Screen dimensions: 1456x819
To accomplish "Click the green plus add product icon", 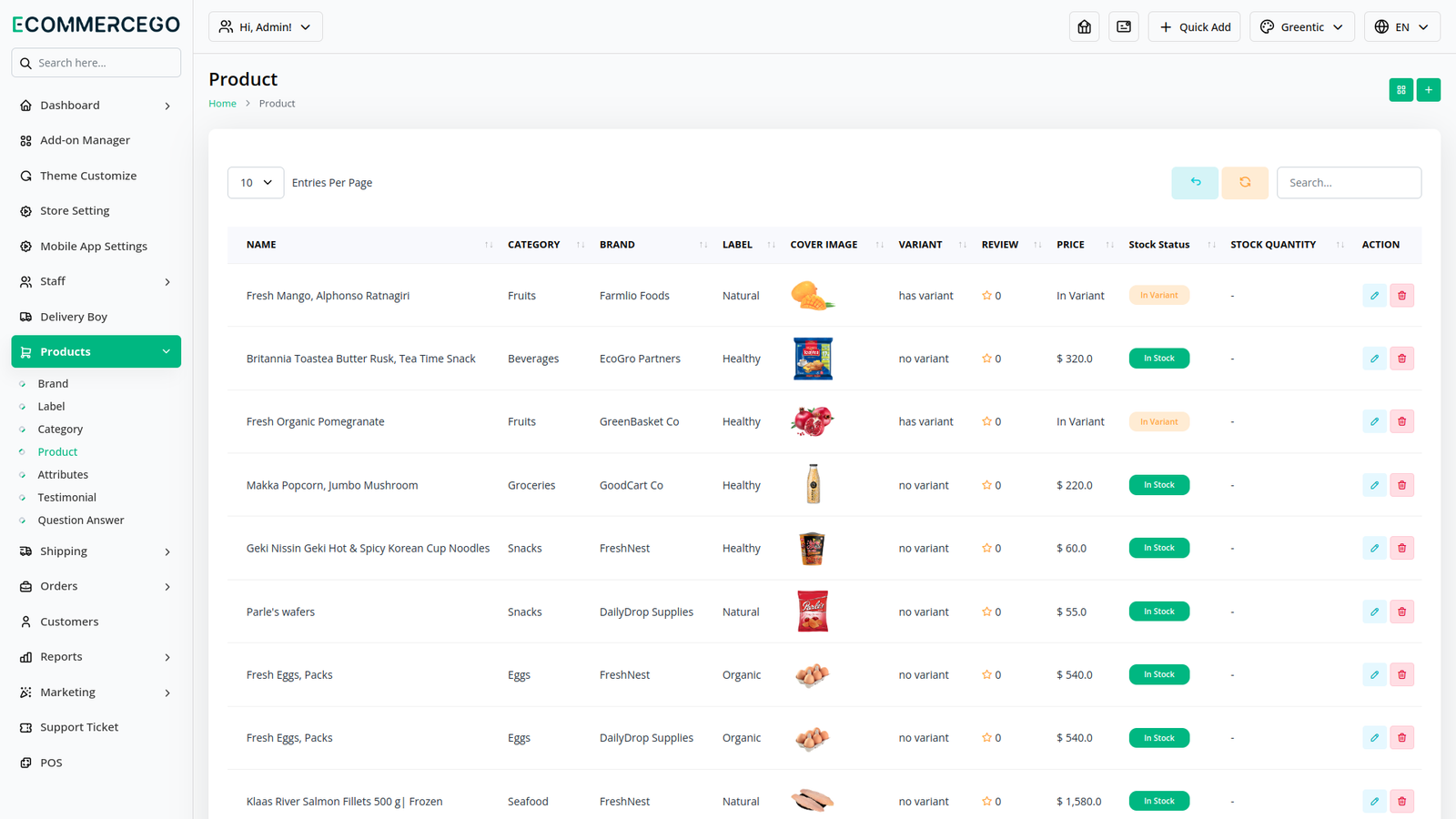I will pyautogui.click(x=1429, y=90).
